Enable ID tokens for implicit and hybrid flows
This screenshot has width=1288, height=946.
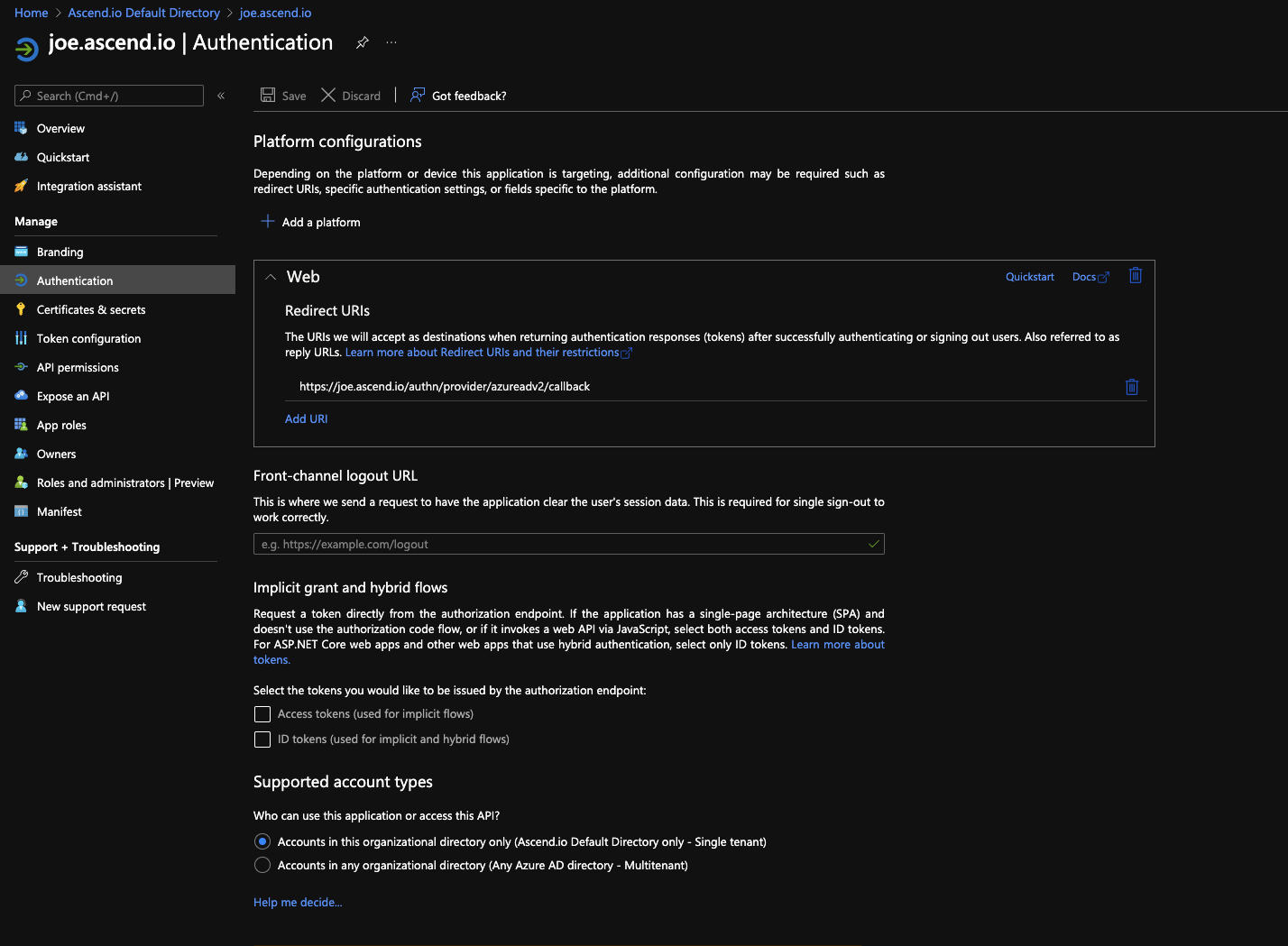[262, 739]
